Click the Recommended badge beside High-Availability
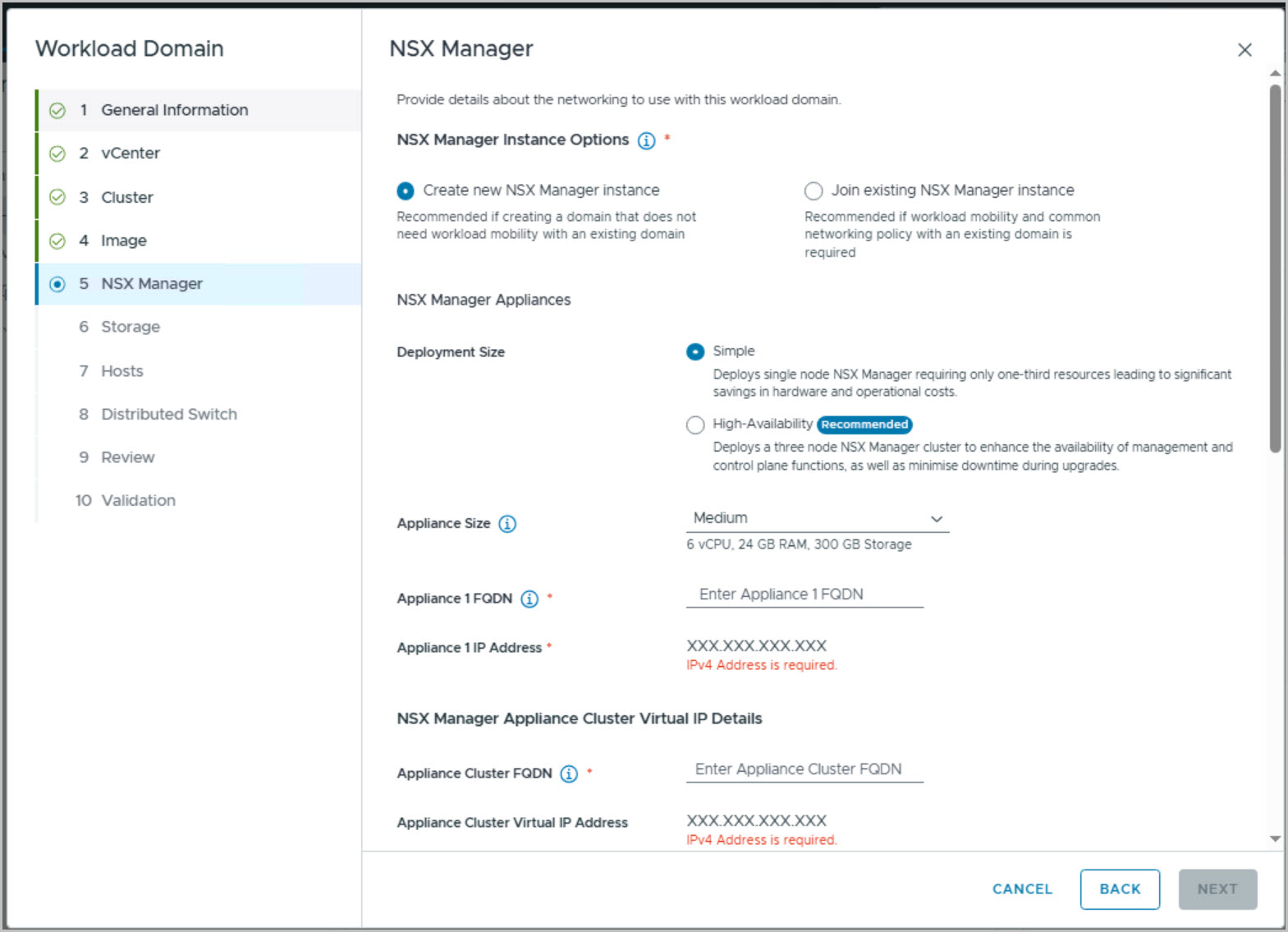The width and height of the screenshot is (1288, 932). [864, 425]
